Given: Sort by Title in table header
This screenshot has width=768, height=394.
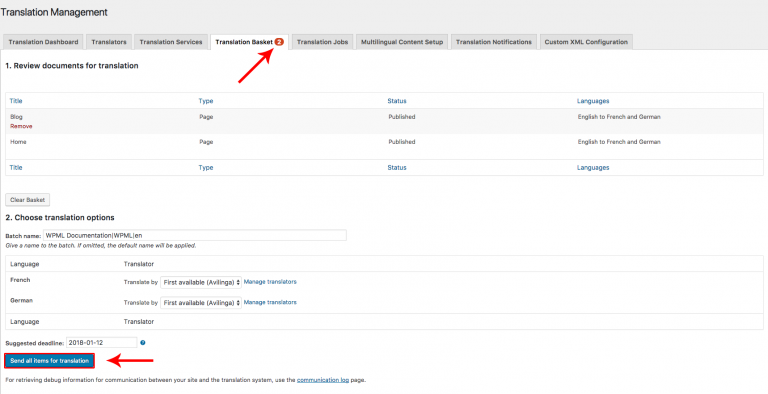Looking at the screenshot, I should coord(16,101).
